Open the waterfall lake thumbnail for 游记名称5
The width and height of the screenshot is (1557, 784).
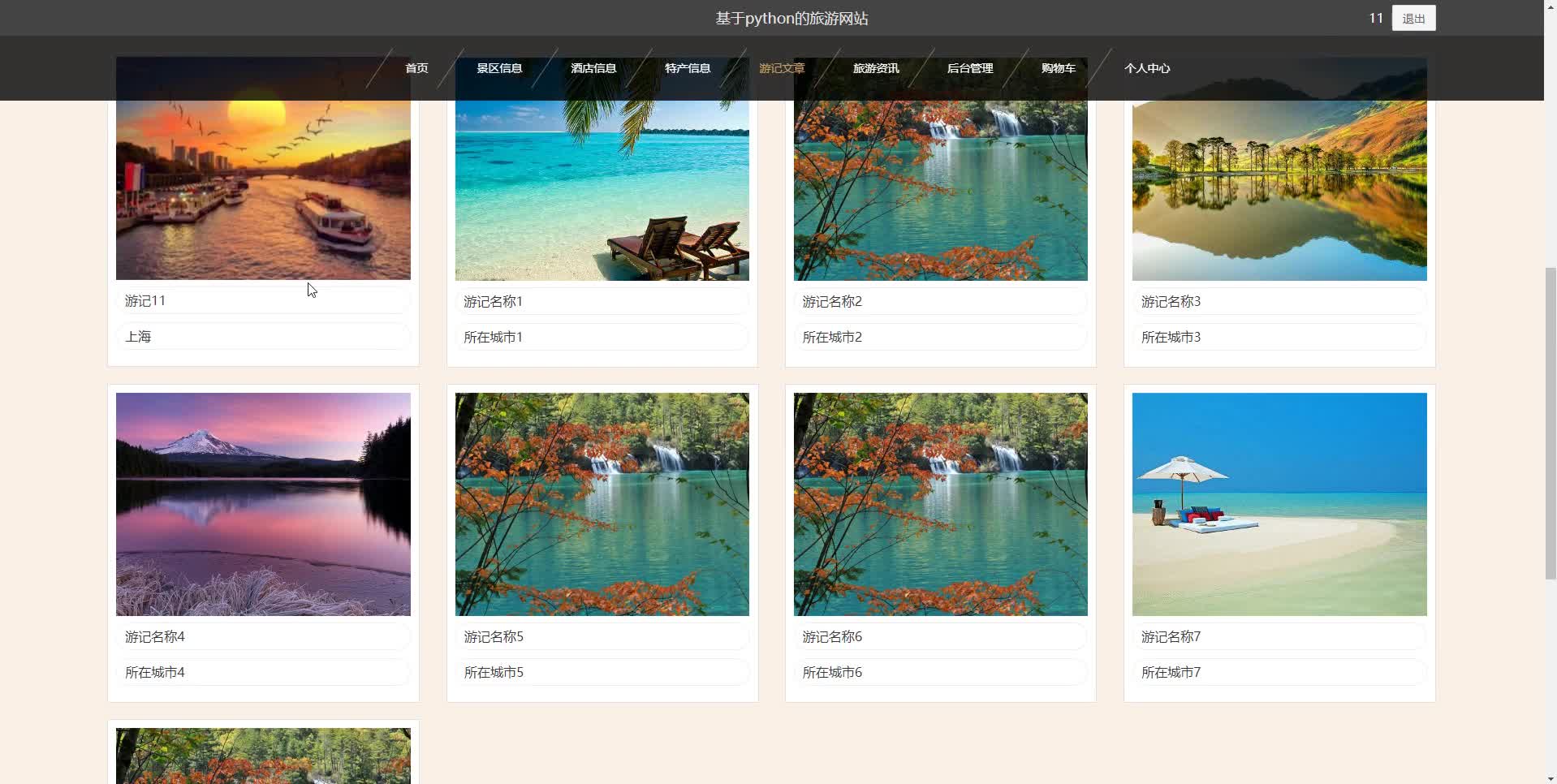pyautogui.click(x=602, y=504)
